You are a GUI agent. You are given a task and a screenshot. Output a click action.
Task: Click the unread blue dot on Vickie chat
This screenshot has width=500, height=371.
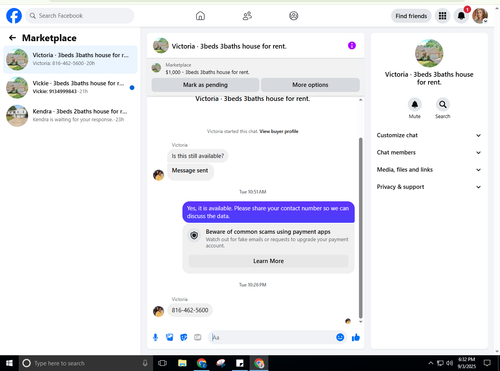click(132, 88)
